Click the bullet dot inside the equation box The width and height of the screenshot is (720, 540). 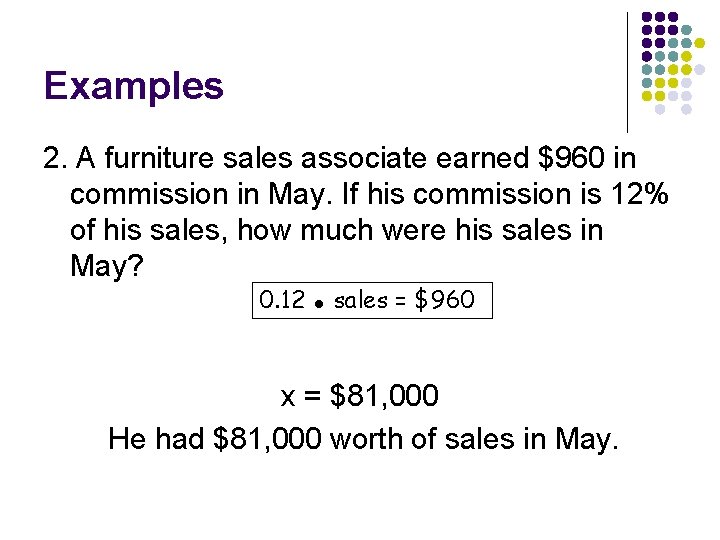click(x=319, y=304)
